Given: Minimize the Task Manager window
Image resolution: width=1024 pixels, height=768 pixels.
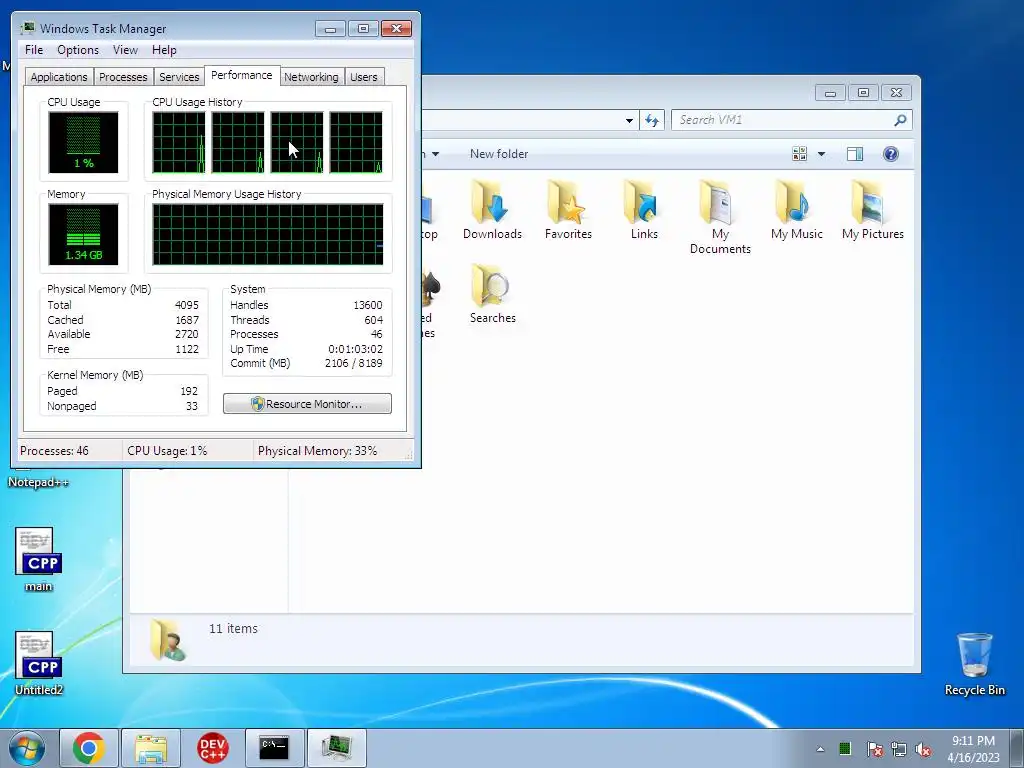Looking at the screenshot, I should tap(330, 29).
